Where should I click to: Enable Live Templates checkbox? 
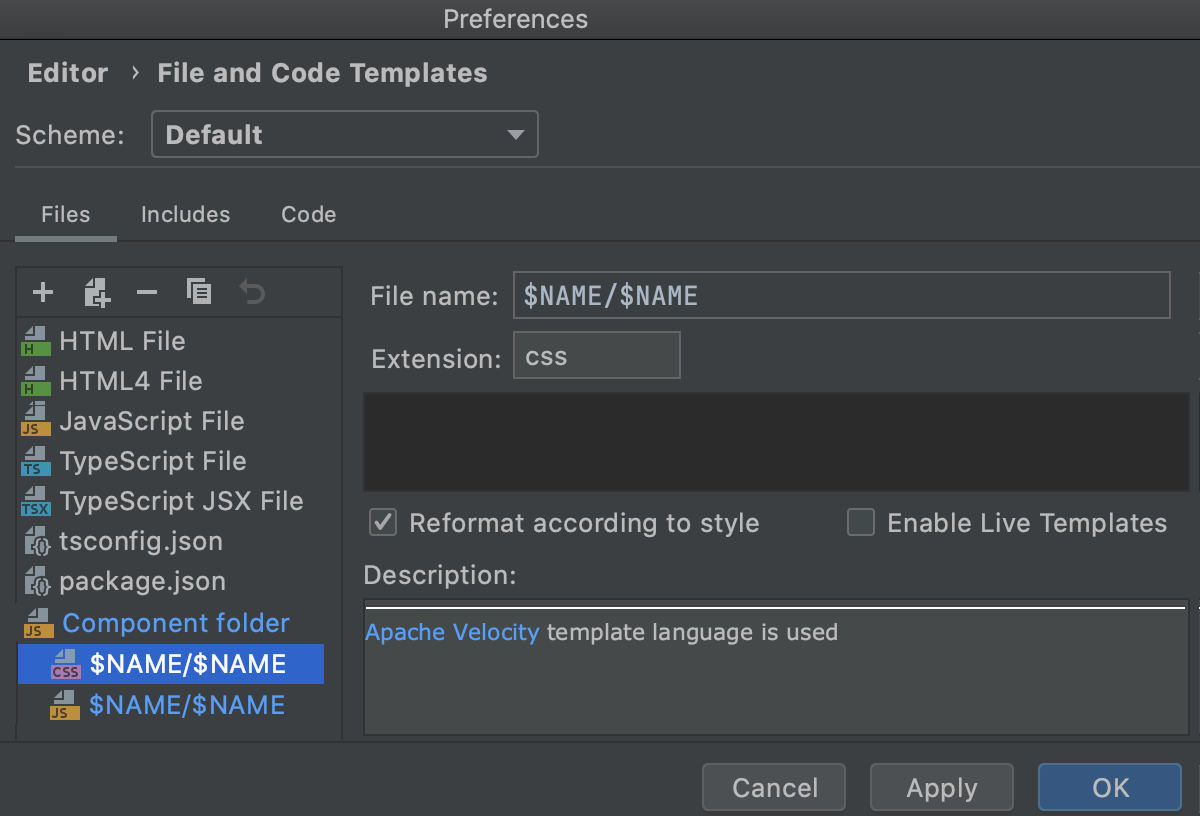pos(861,523)
